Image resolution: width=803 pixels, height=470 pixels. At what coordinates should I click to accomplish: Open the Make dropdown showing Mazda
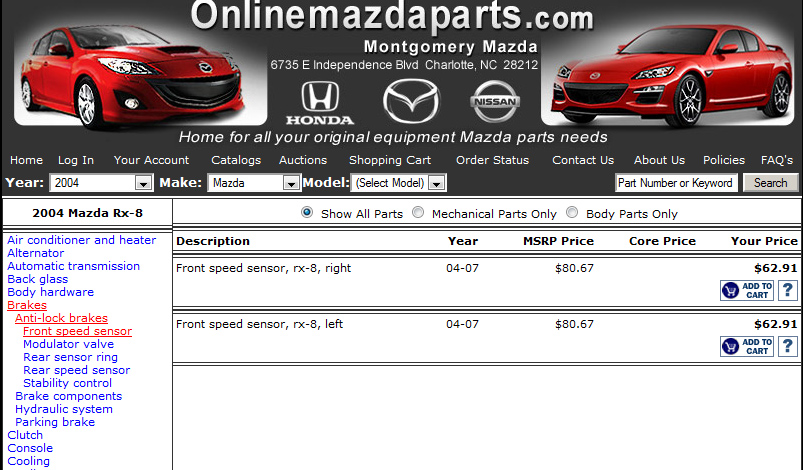[x=253, y=183]
